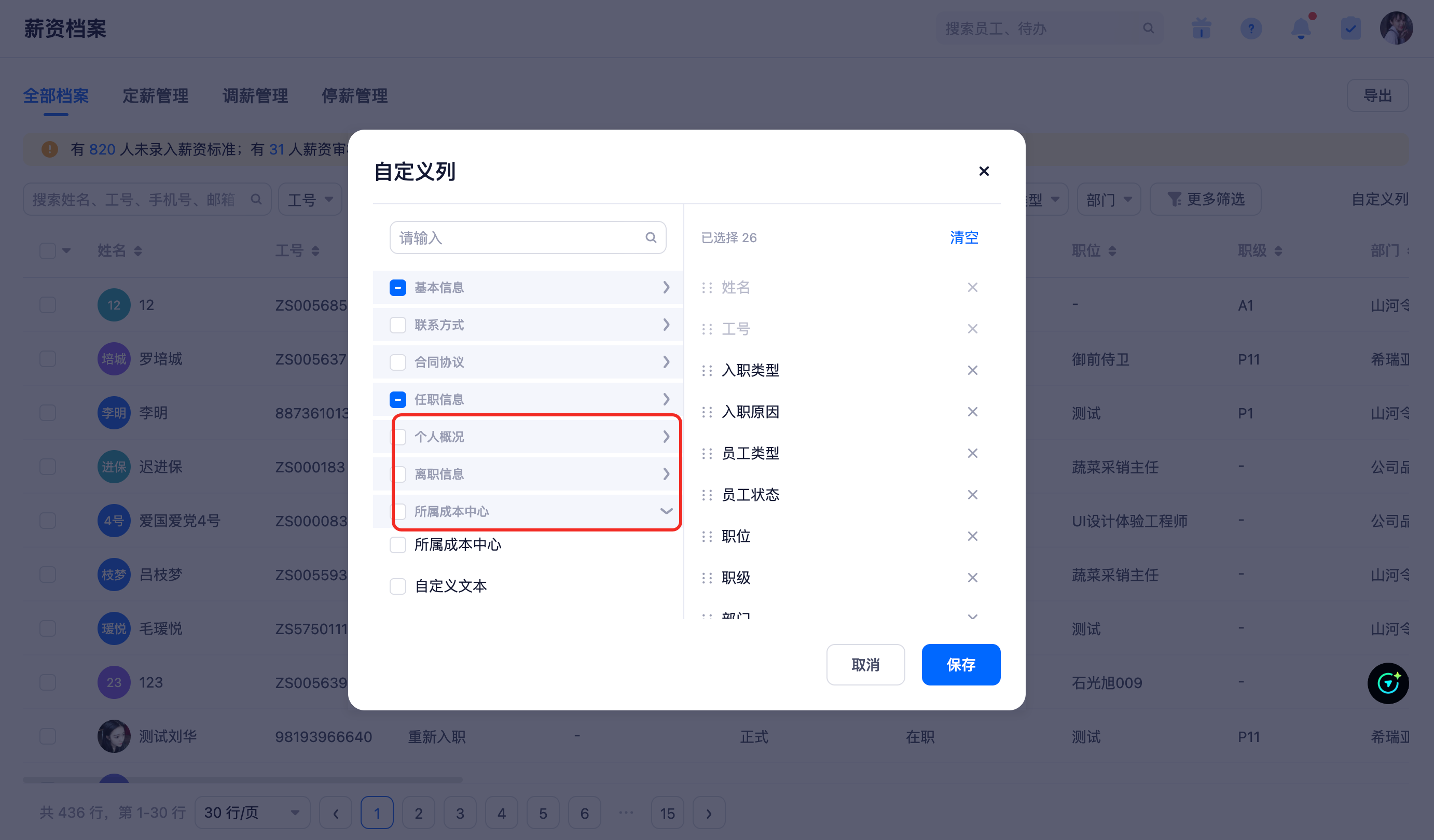Go to next page arrow
1434x840 pixels.
pyautogui.click(x=709, y=813)
